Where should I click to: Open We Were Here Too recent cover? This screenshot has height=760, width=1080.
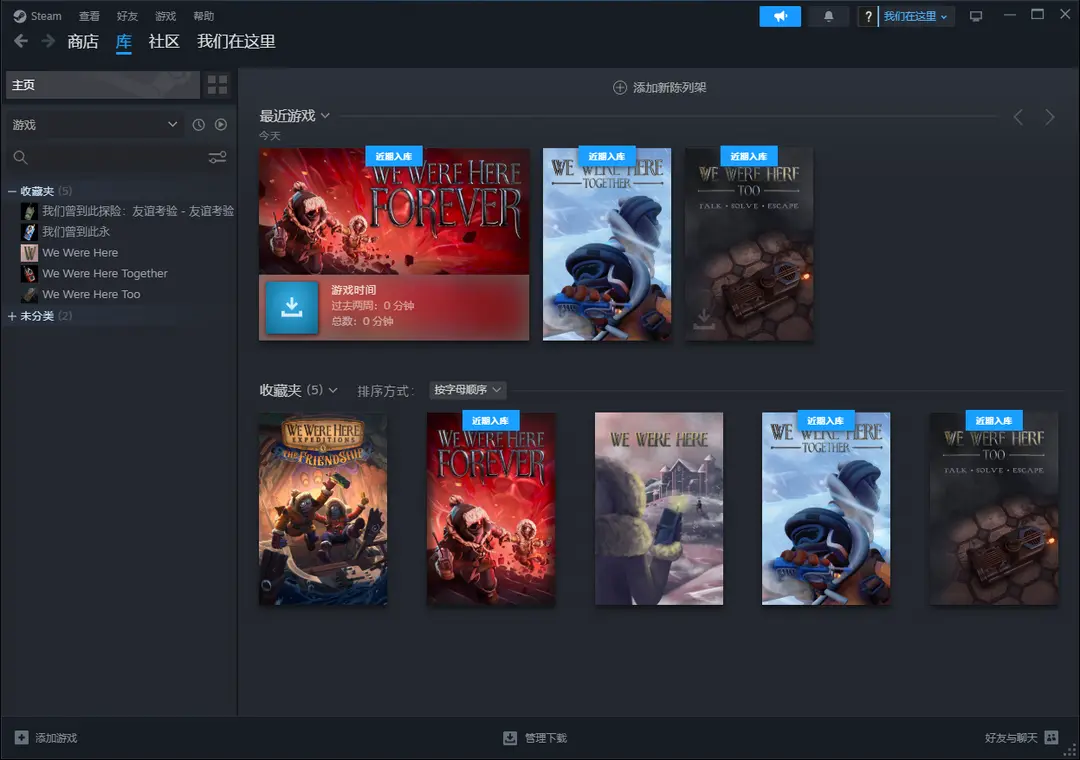click(x=749, y=244)
